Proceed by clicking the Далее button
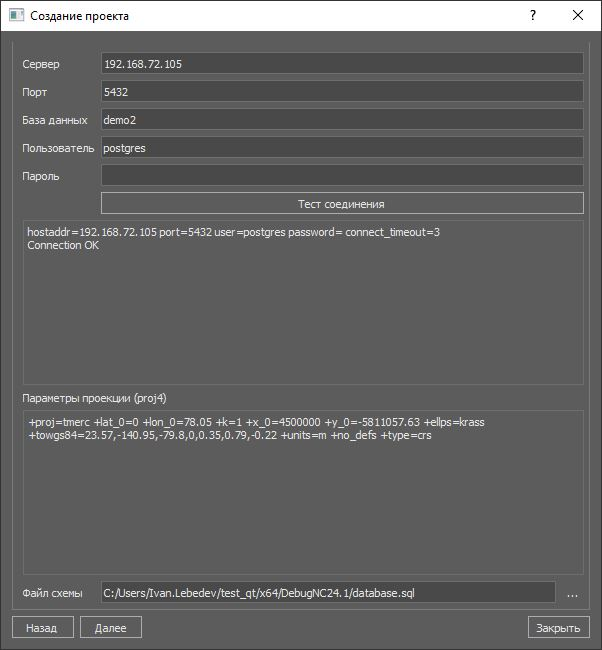Screen dimensions: 602x650 [112, 628]
